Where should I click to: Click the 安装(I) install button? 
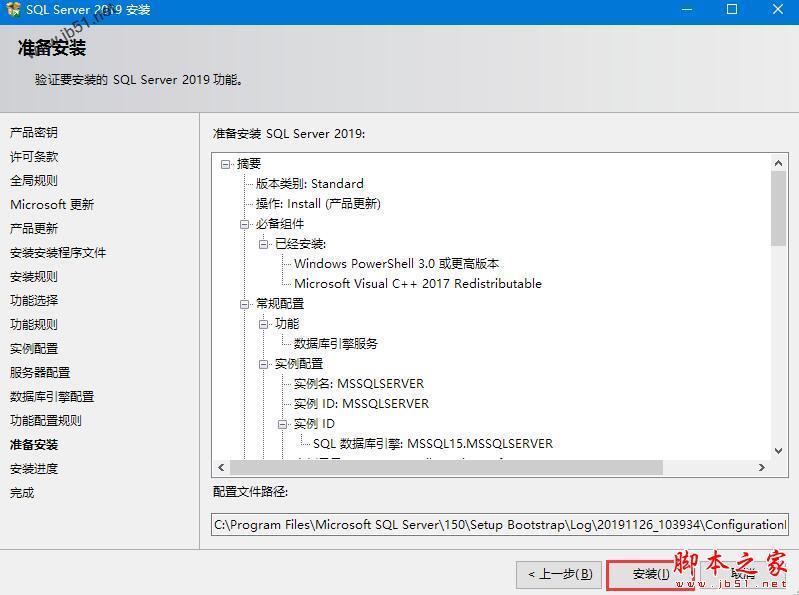[x=651, y=575]
